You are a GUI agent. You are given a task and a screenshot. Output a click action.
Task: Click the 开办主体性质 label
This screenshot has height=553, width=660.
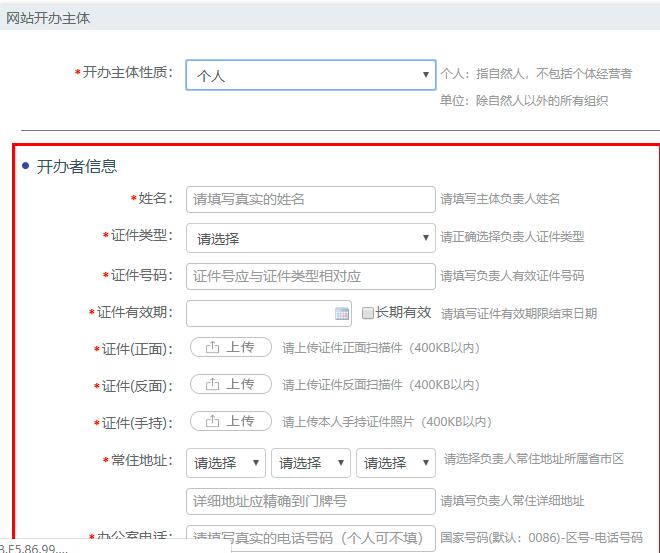(x=128, y=72)
